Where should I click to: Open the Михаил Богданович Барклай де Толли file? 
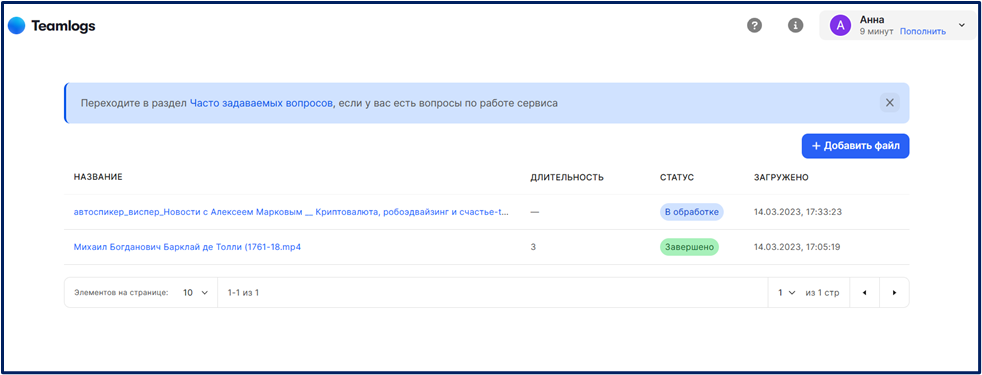[x=187, y=247]
